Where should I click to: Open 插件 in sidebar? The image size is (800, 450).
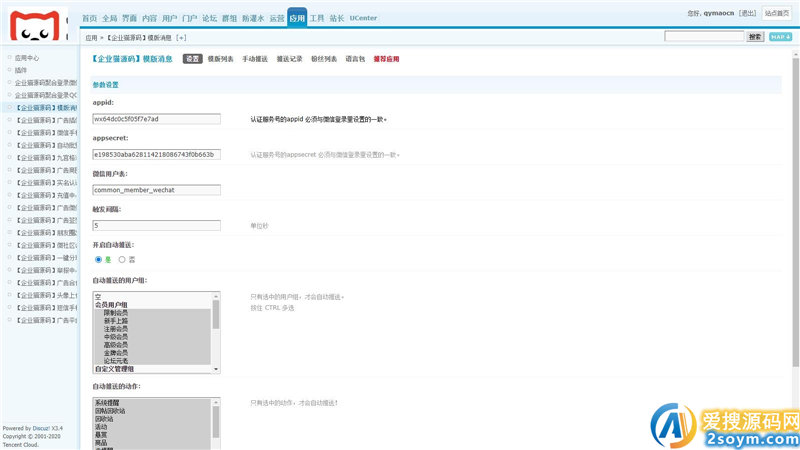pyautogui.click(x=20, y=70)
